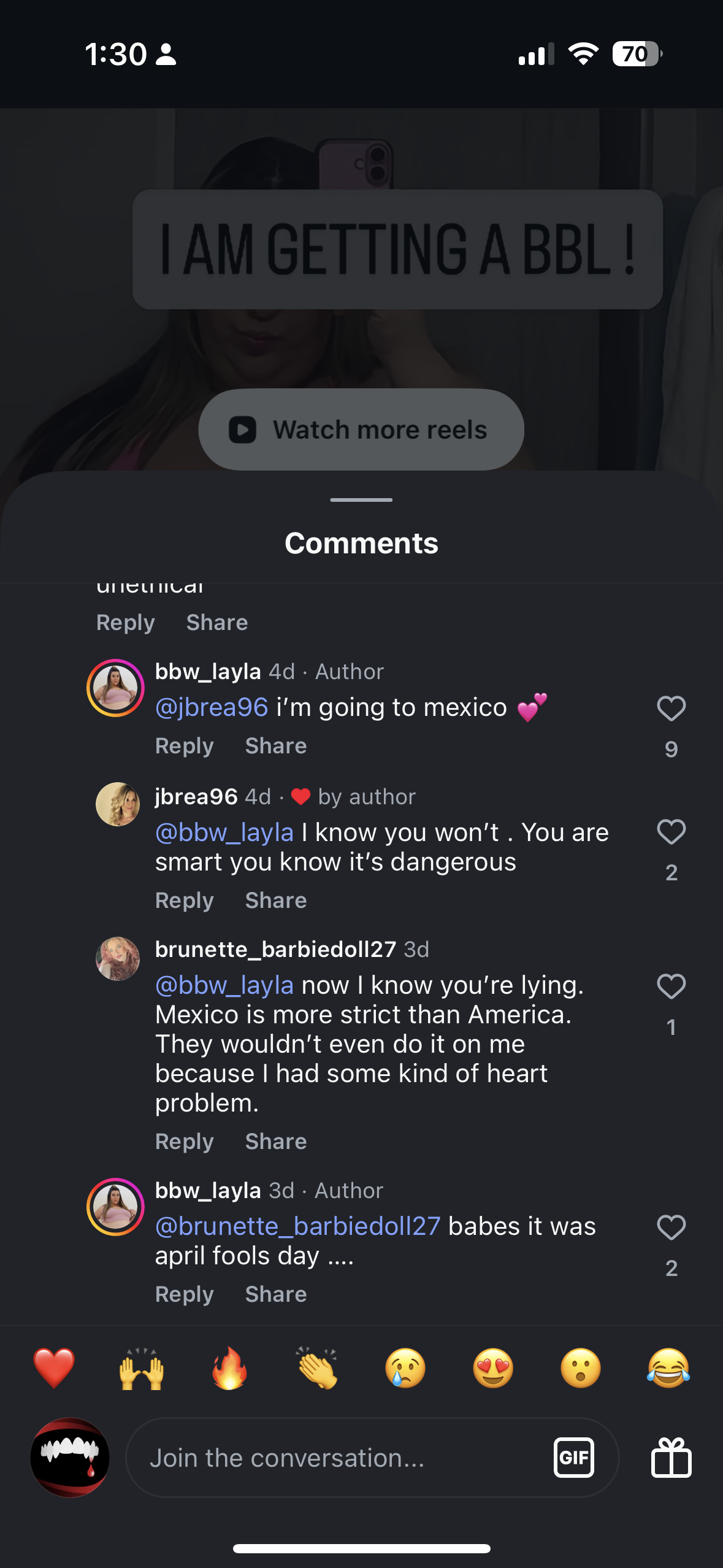Open the @brunette_barbiedoll27 mention link

pyautogui.click(x=298, y=1226)
